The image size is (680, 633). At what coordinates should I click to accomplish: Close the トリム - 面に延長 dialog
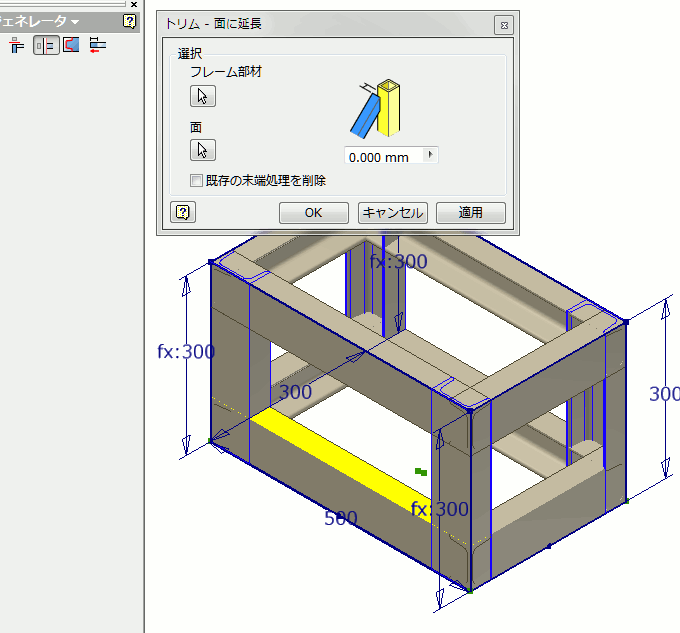pyautogui.click(x=504, y=25)
